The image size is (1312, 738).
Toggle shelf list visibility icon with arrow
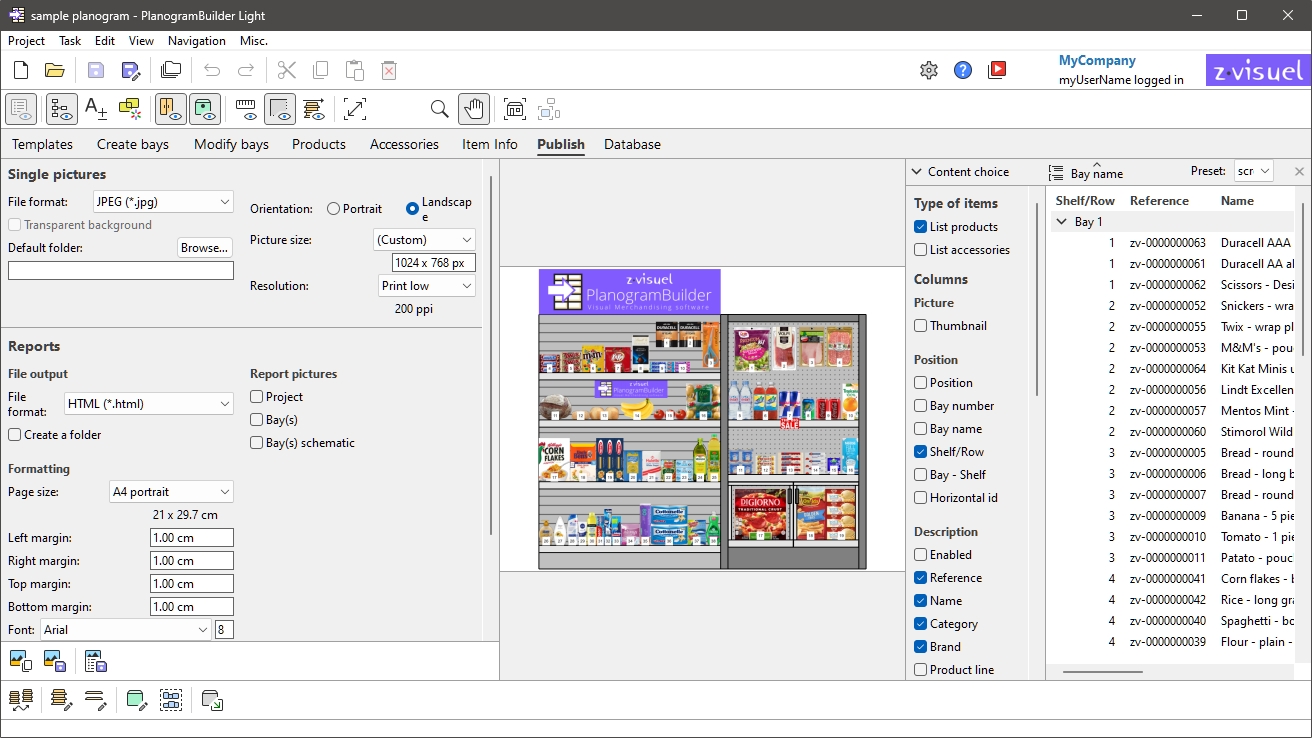click(x=314, y=108)
